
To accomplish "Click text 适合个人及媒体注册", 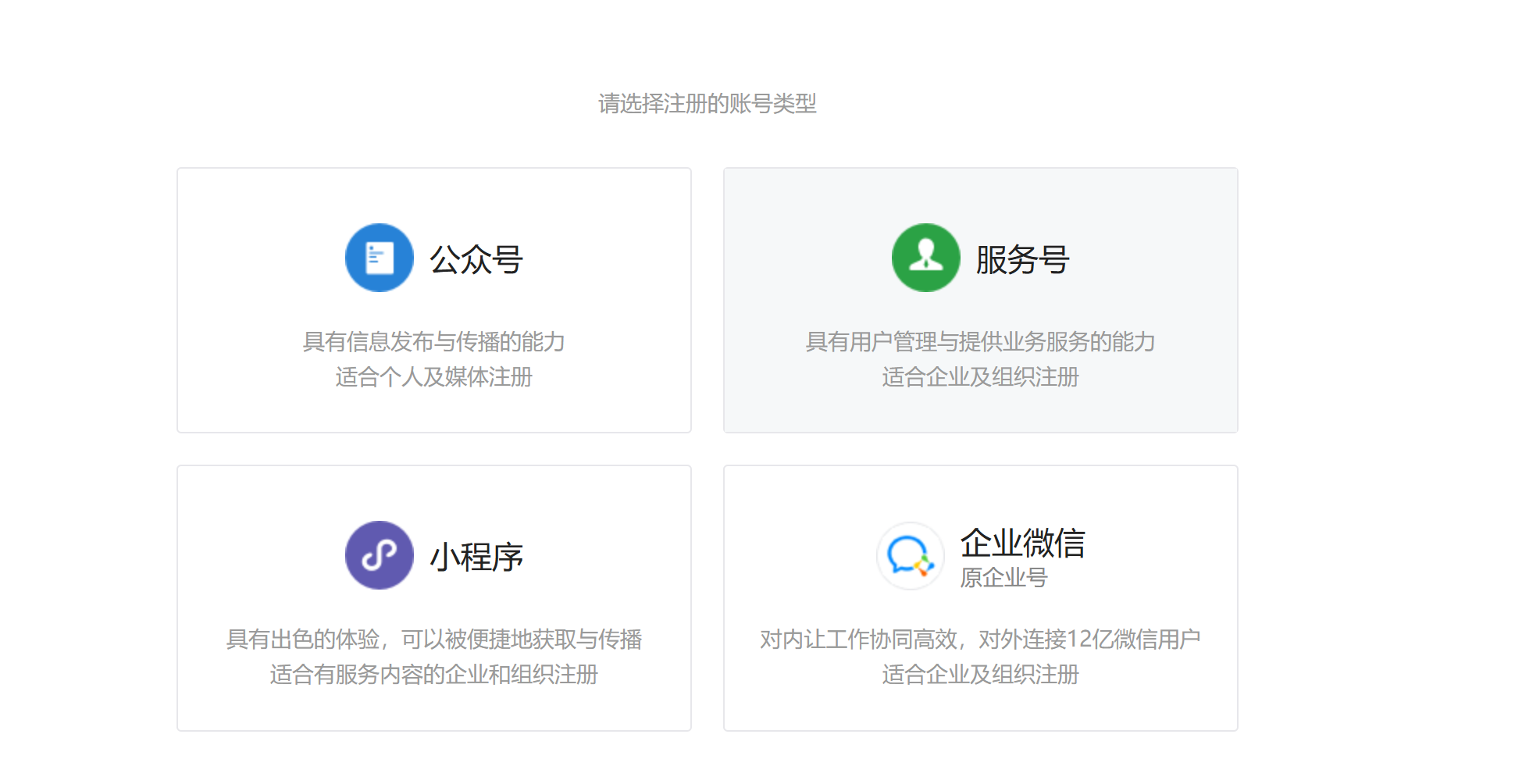I will coord(434,376).
